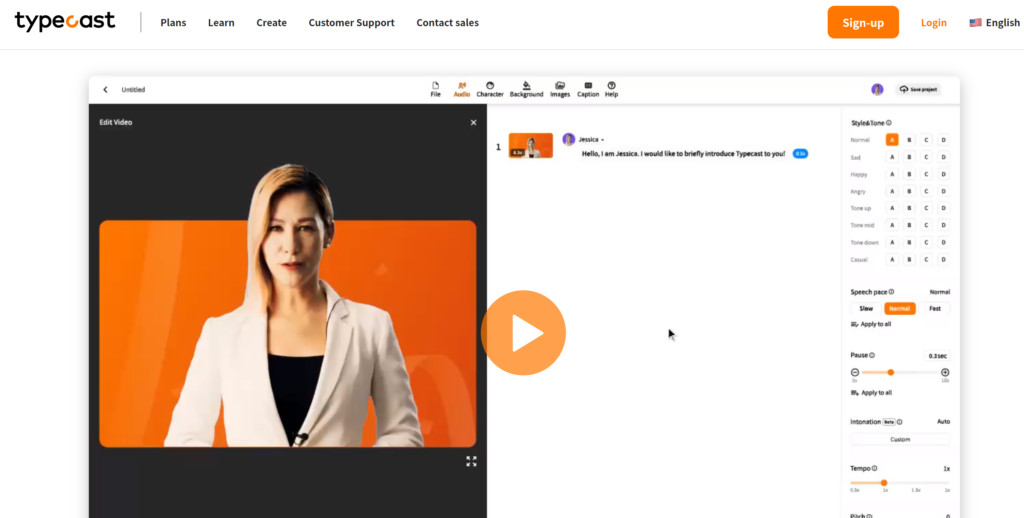The height and width of the screenshot is (518, 1024).
Task: Open the Images tool
Action: pos(560,89)
